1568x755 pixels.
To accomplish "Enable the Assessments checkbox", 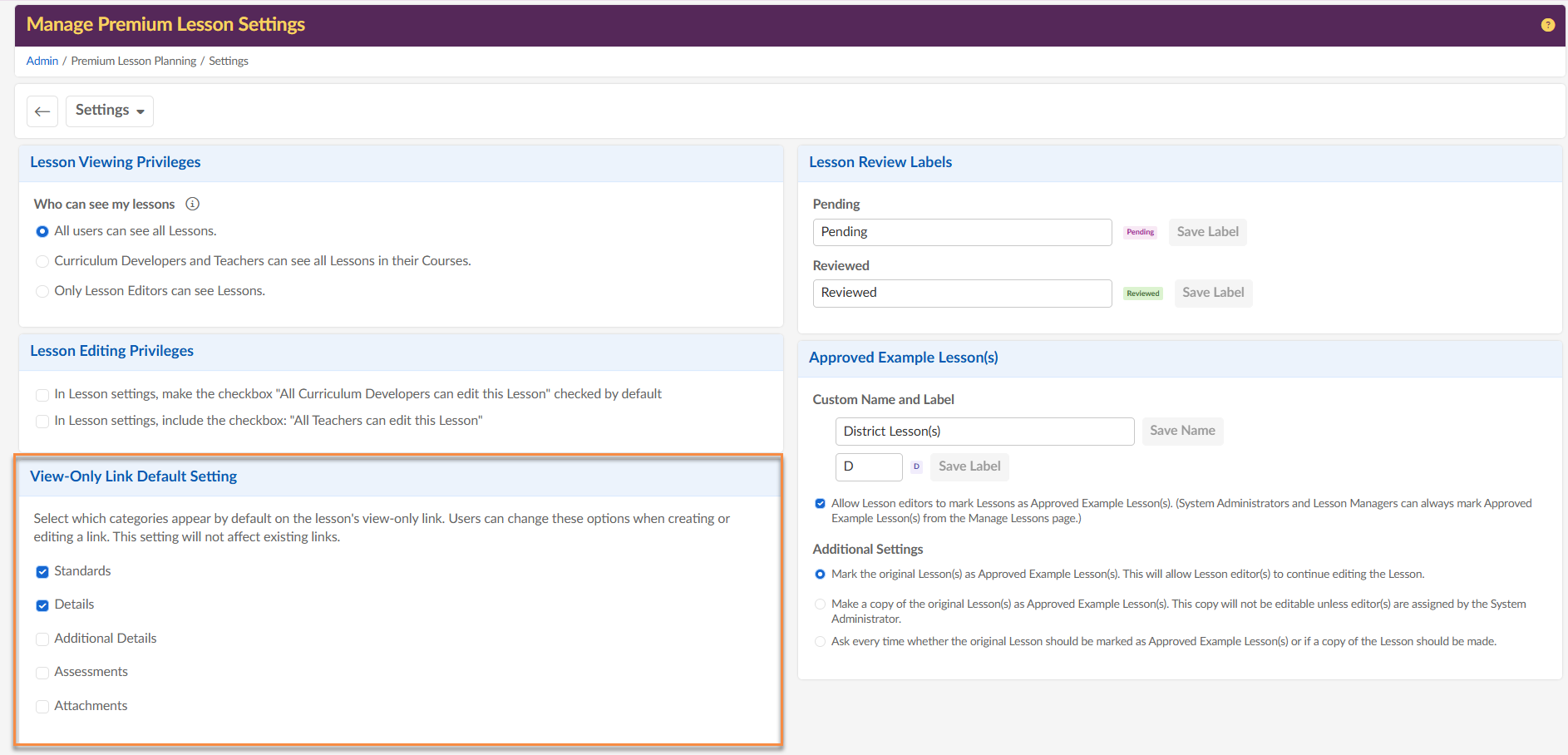I will coord(42,673).
